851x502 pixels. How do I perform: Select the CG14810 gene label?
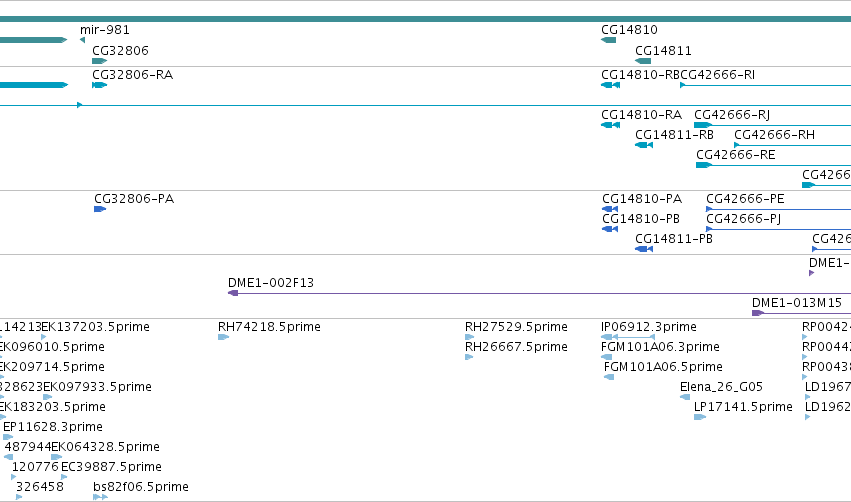629,30
